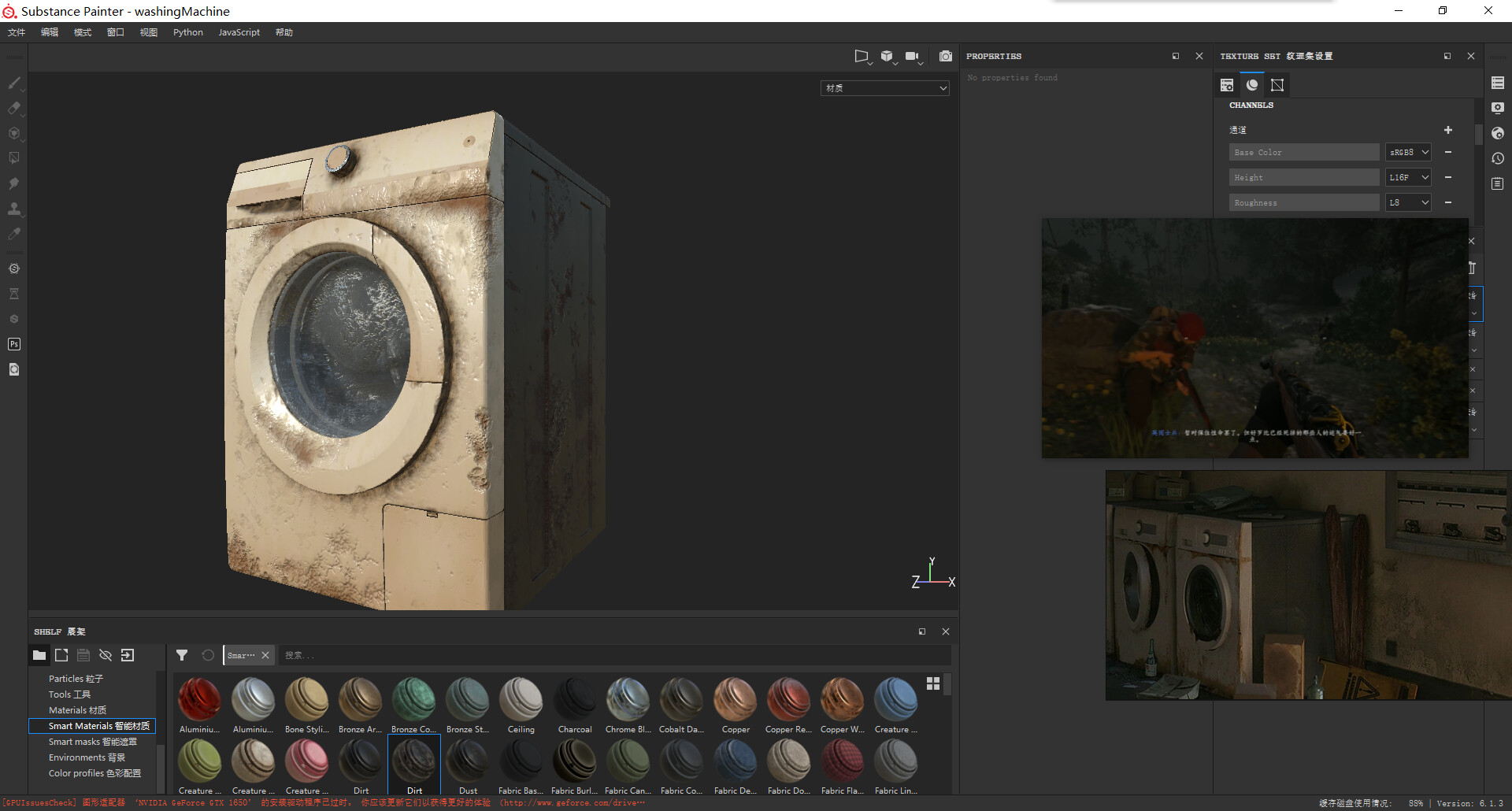The width and height of the screenshot is (1512, 811).
Task: Select Smart masks in shelf category list
Action: [x=92, y=742]
